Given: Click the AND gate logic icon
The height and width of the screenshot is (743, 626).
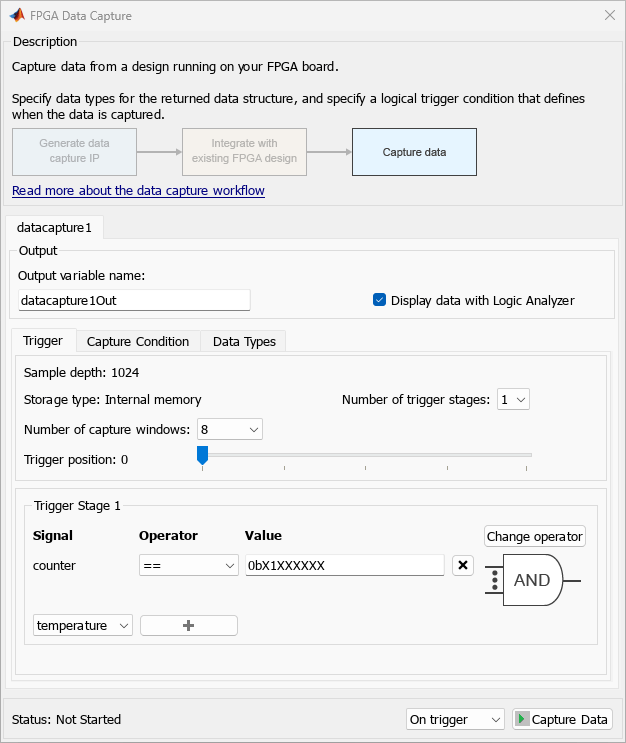Looking at the screenshot, I should 531,580.
